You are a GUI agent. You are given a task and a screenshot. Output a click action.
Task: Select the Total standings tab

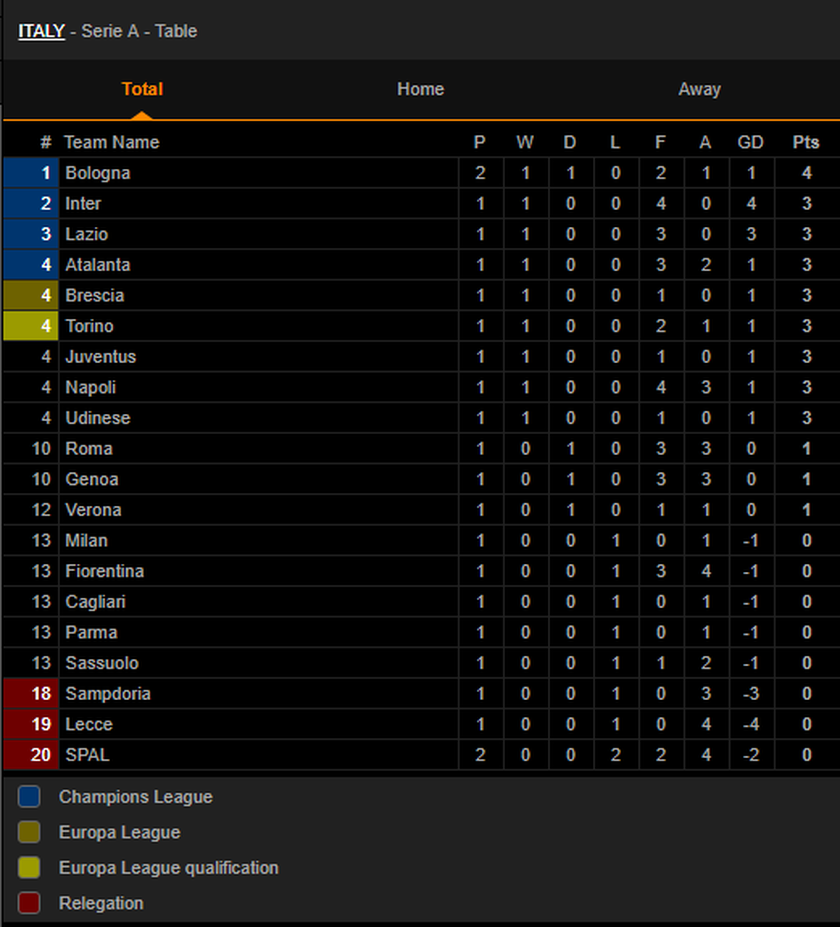pyautogui.click(x=142, y=89)
